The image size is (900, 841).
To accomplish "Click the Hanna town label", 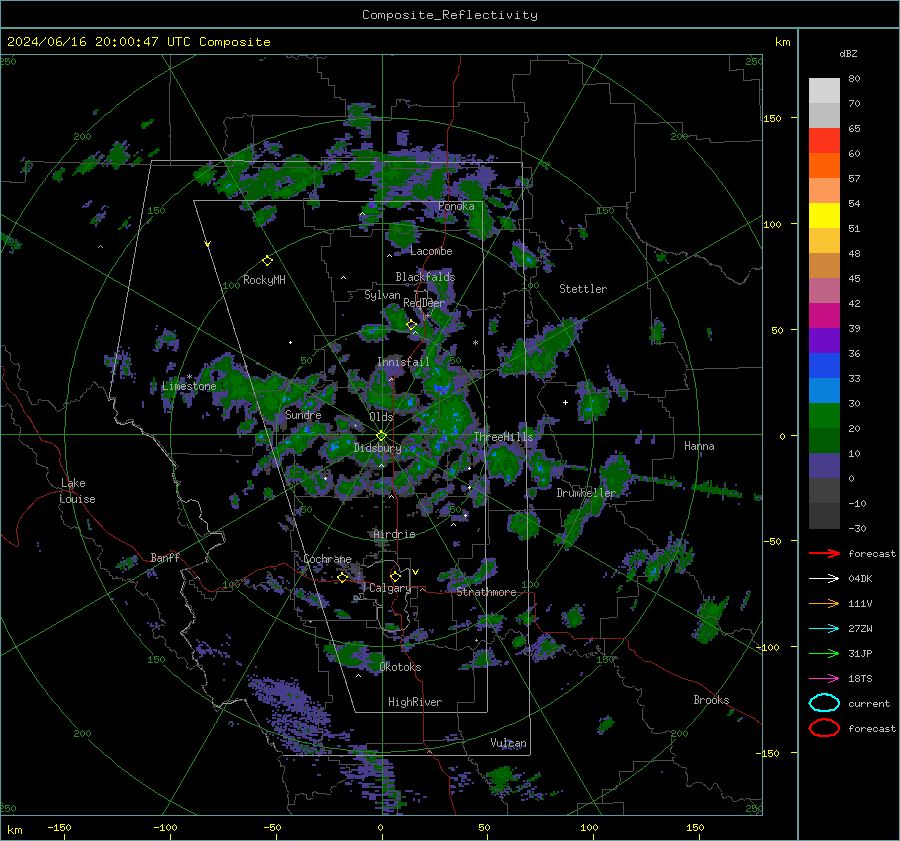I will coord(699,446).
